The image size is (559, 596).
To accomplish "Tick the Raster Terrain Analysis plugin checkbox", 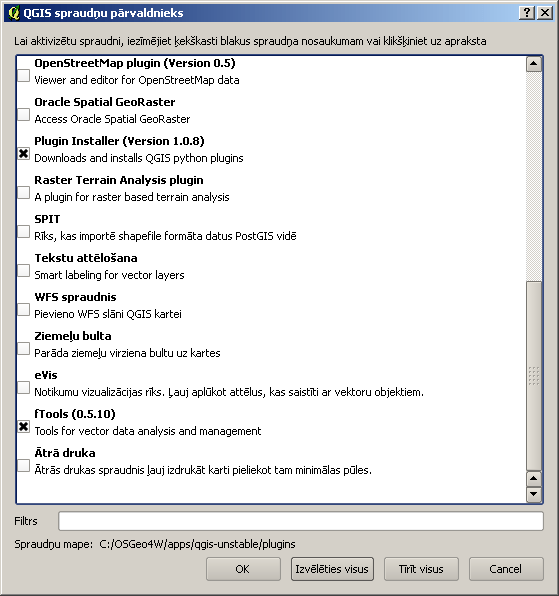I will click(x=24, y=192).
